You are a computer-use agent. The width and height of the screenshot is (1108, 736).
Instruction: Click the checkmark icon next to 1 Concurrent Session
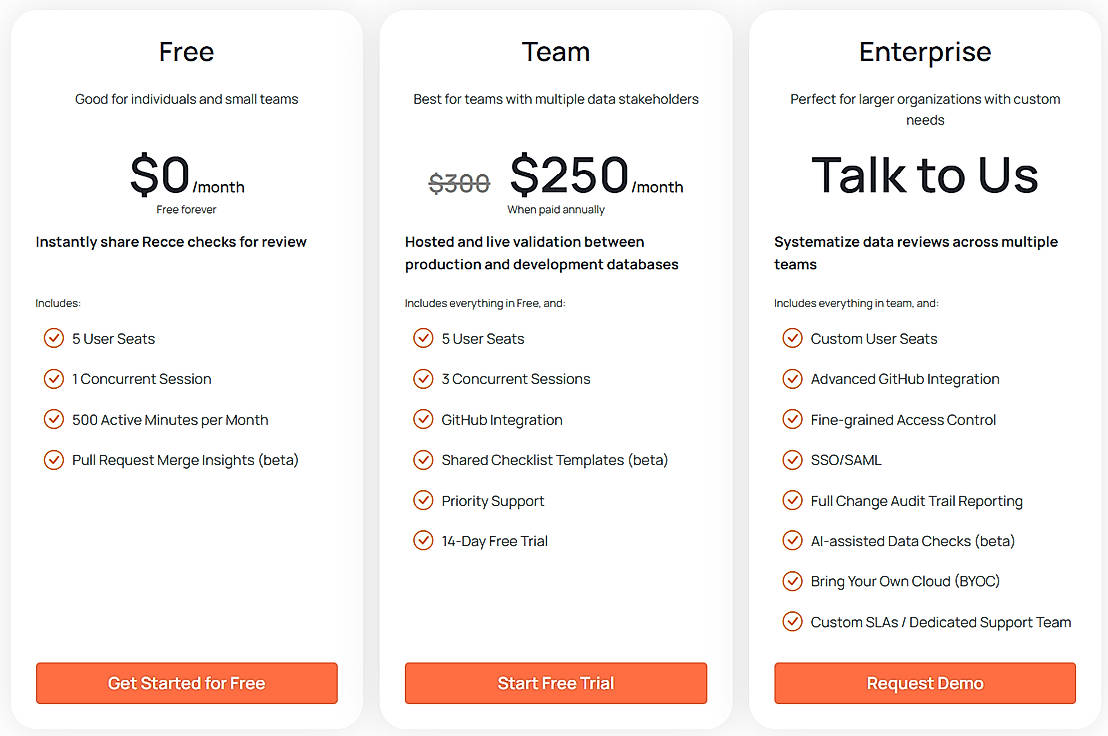(x=54, y=379)
